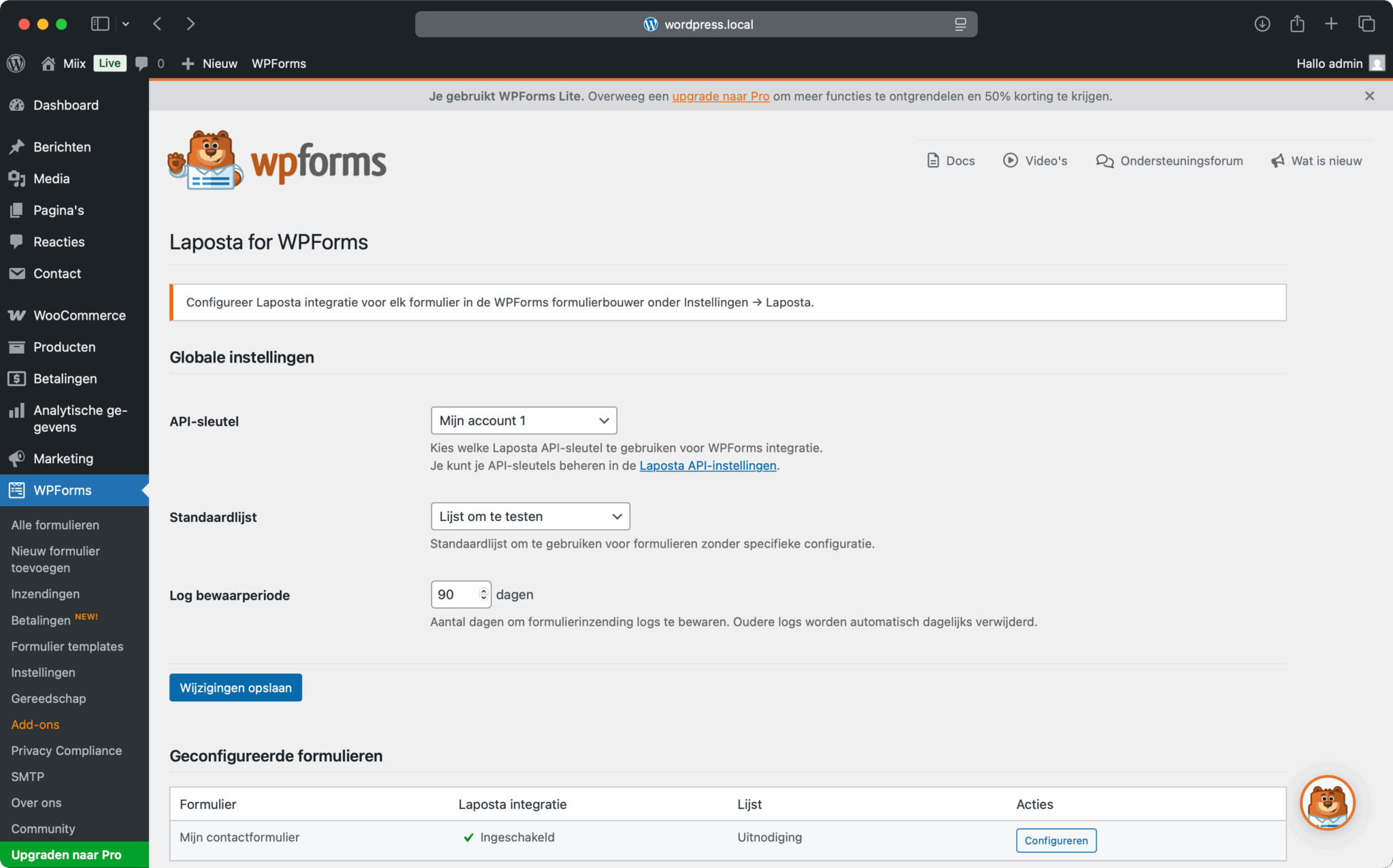Click the Wat is nieuw megaphone link
The image size is (1393, 868).
pos(1316,161)
